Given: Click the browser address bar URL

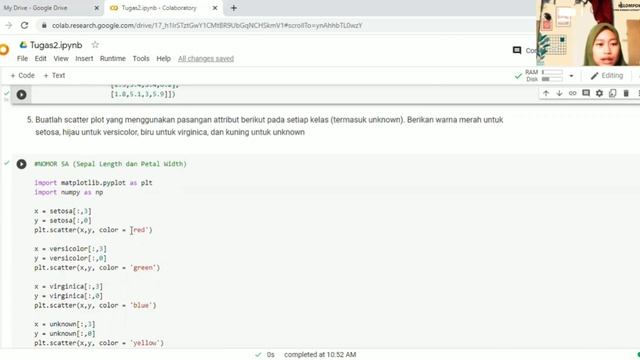Looking at the screenshot, I should click(207, 25).
